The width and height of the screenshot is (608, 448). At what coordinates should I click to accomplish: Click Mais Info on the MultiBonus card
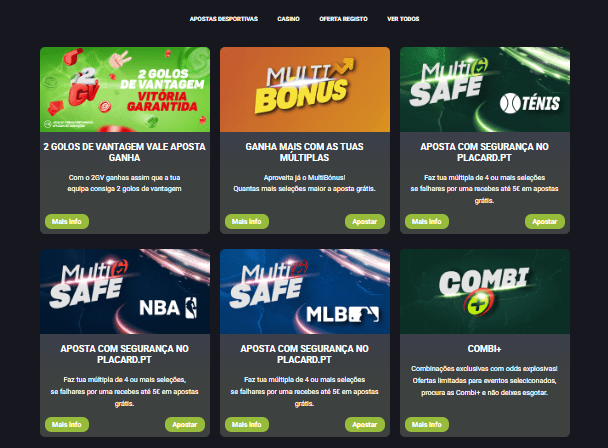pyautogui.click(x=247, y=221)
